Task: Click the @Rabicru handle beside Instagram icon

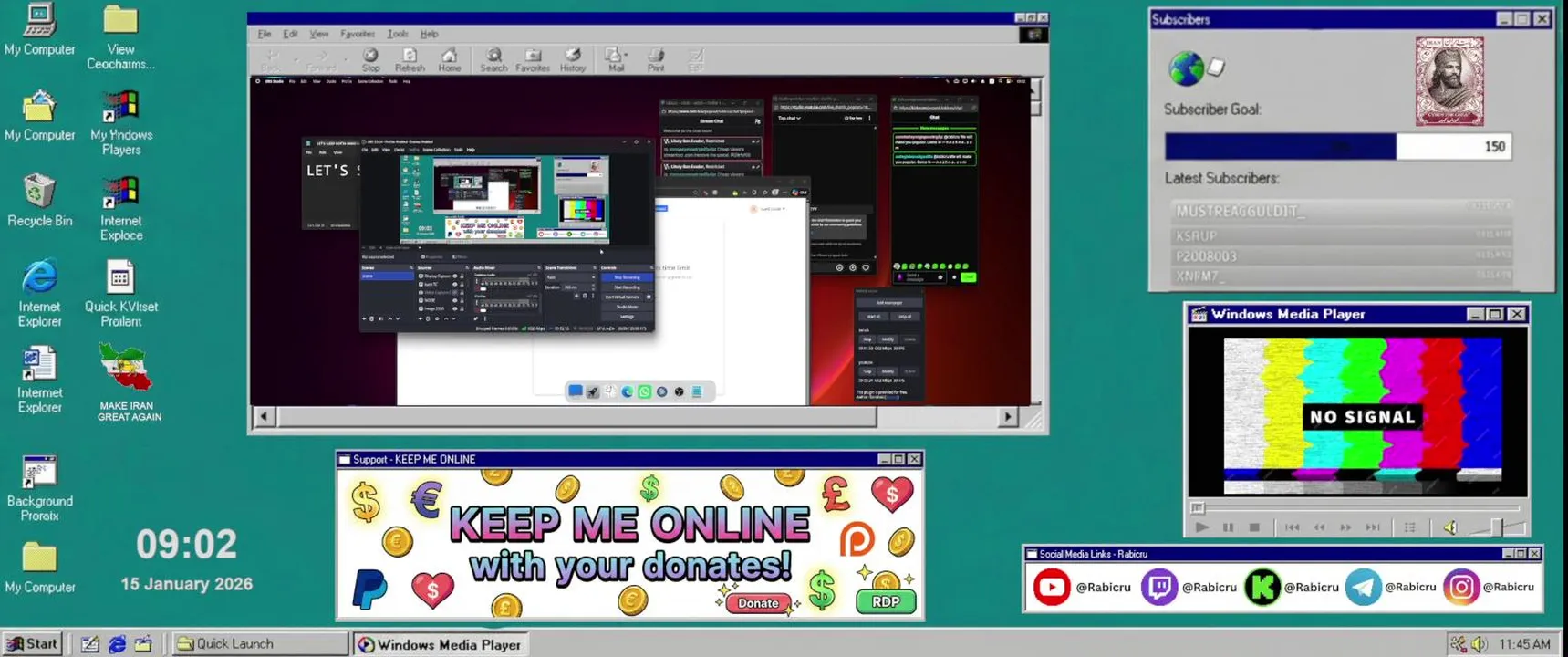Action: click(1508, 587)
